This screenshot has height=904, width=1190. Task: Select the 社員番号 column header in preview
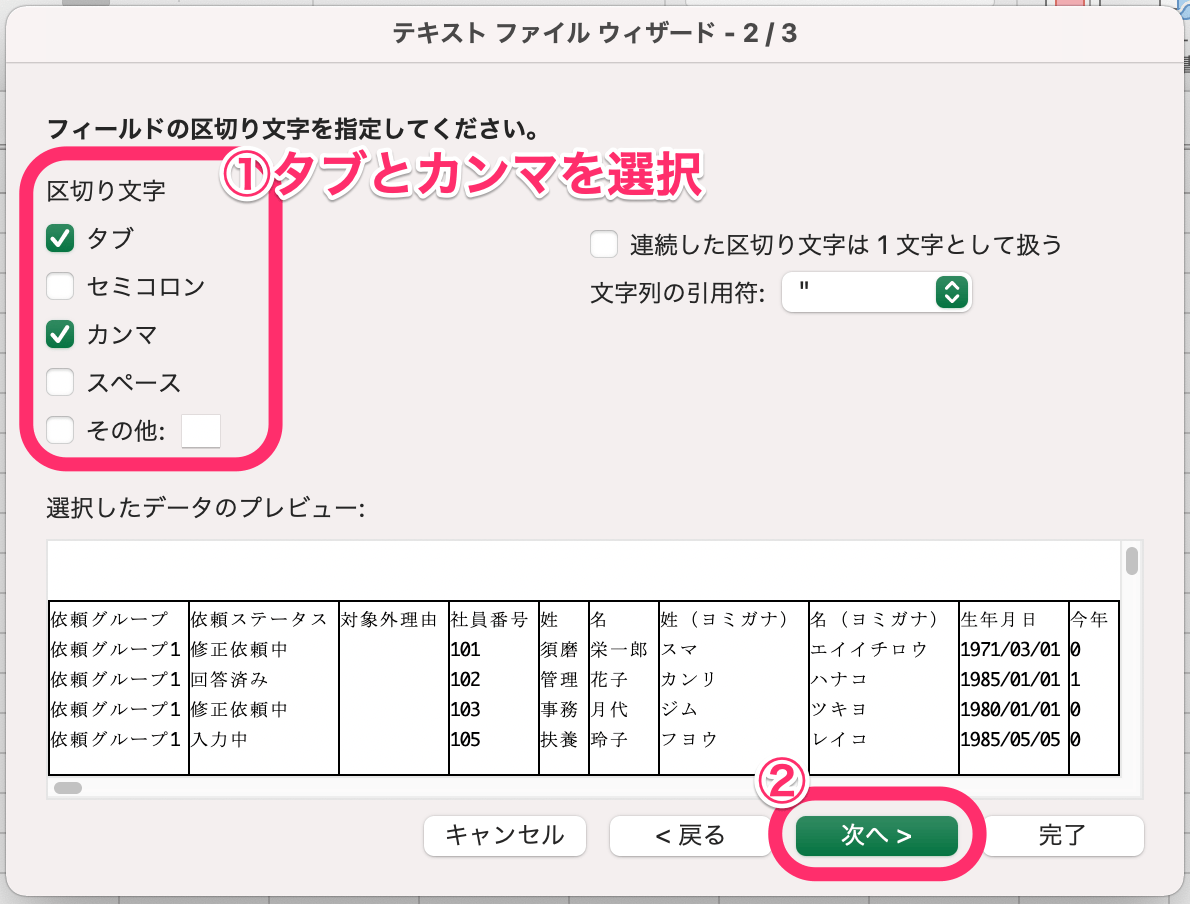(489, 619)
